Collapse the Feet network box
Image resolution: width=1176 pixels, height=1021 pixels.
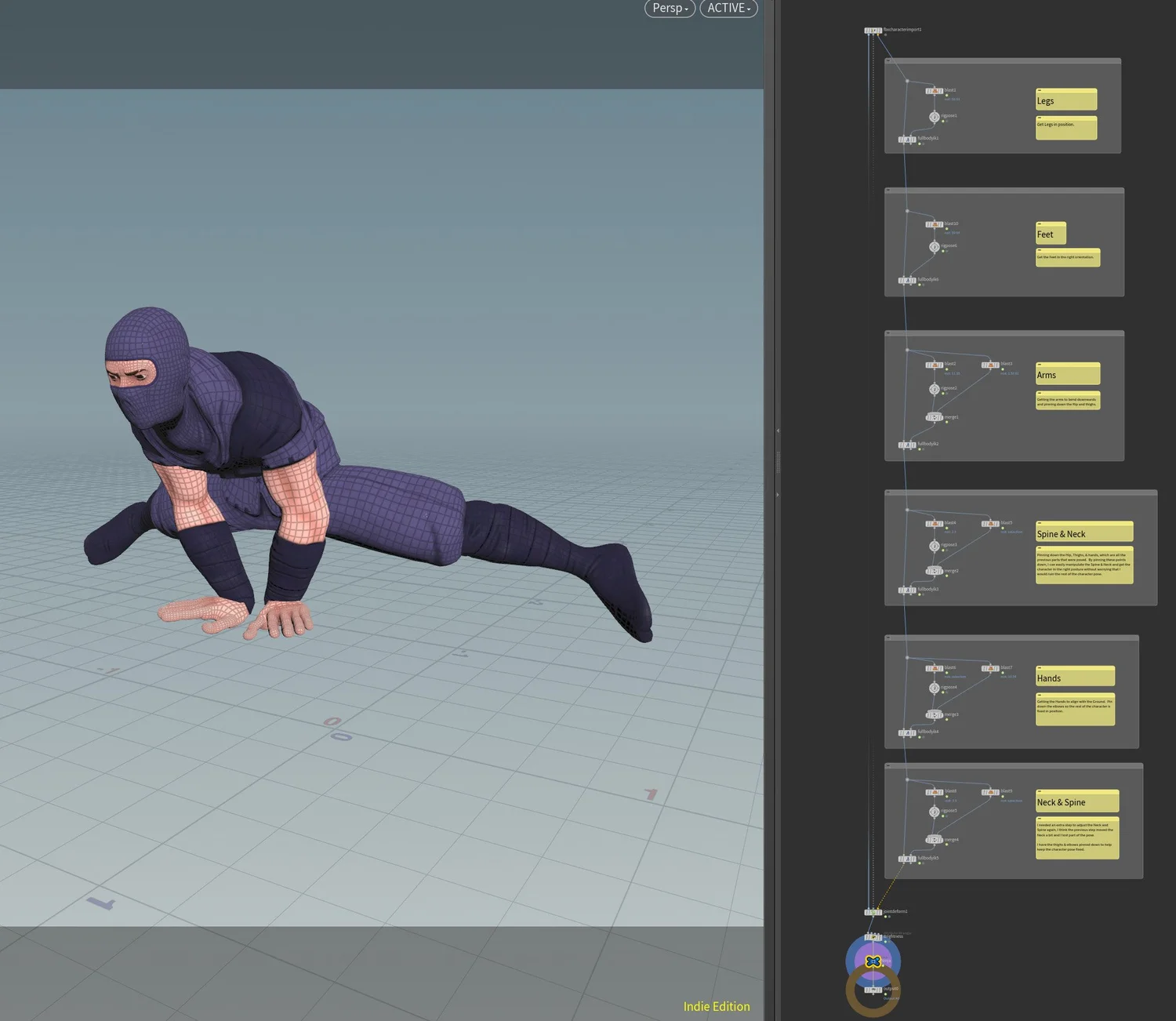888,190
